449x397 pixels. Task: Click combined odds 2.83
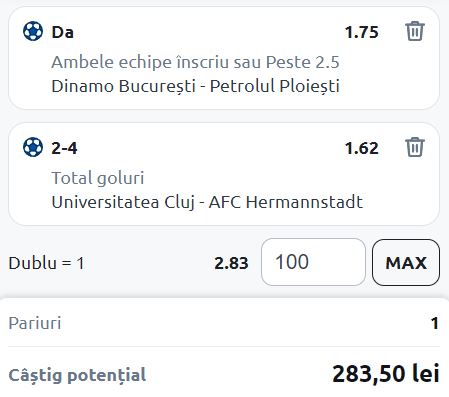[231, 263]
